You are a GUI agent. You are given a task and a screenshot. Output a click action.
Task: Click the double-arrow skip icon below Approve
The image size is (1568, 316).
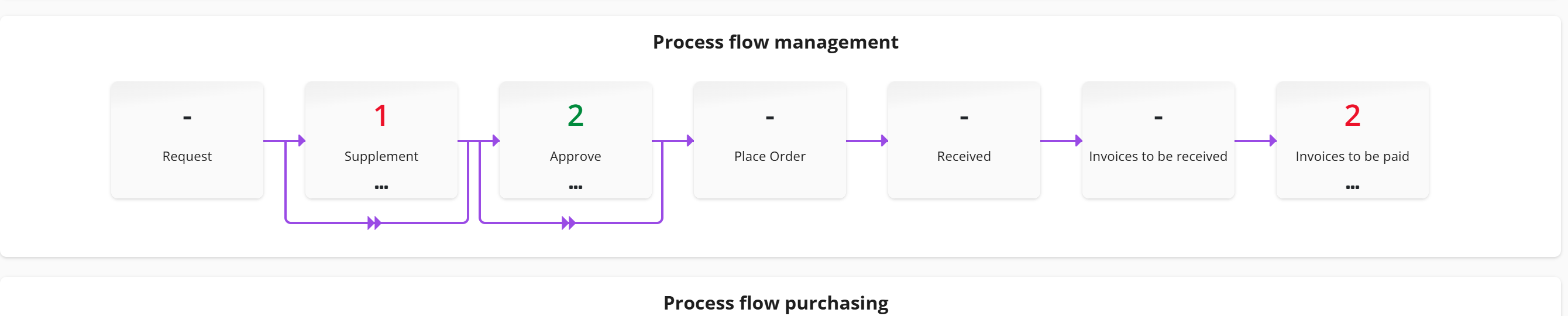(x=569, y=223)
